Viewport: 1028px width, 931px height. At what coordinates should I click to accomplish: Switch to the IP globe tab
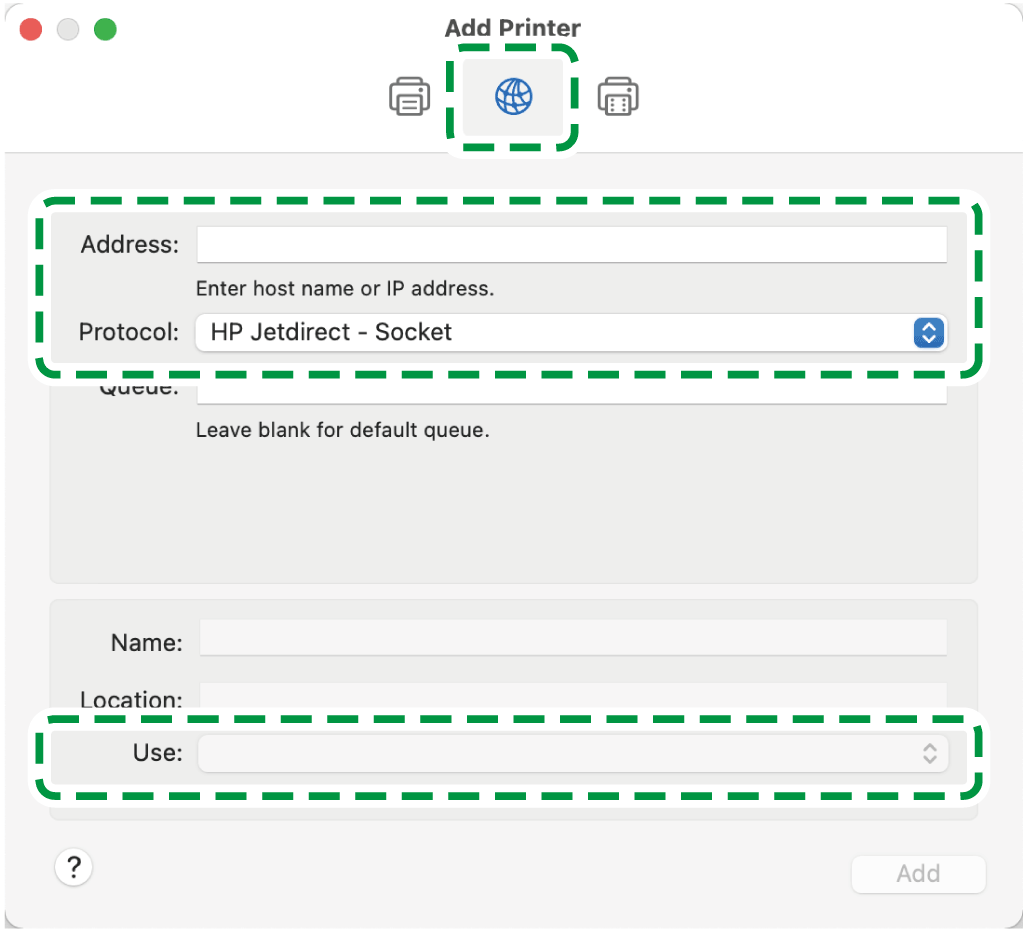click(x=514, y=97)
